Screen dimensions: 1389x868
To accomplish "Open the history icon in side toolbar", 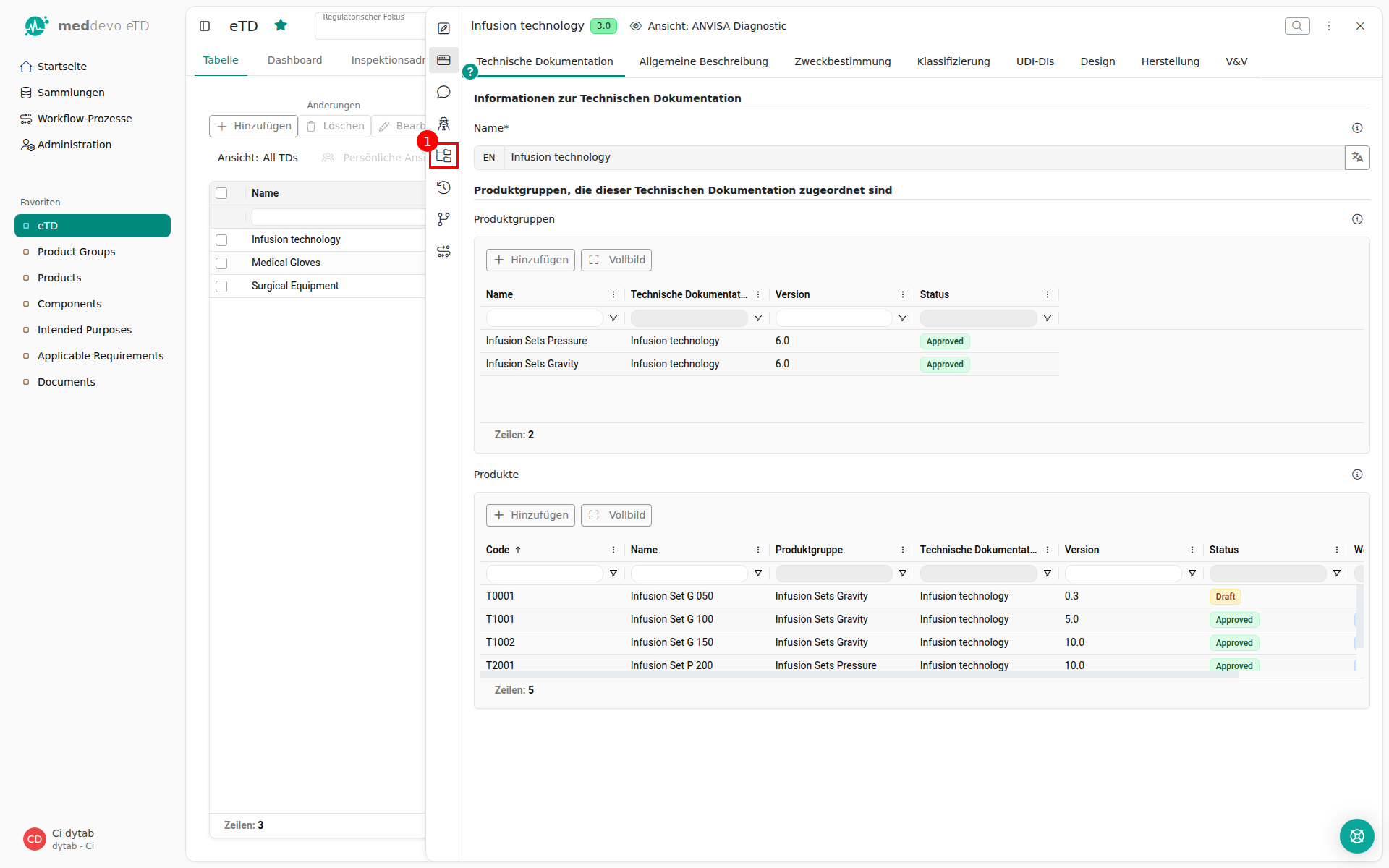I will click(x=443, y=187).
